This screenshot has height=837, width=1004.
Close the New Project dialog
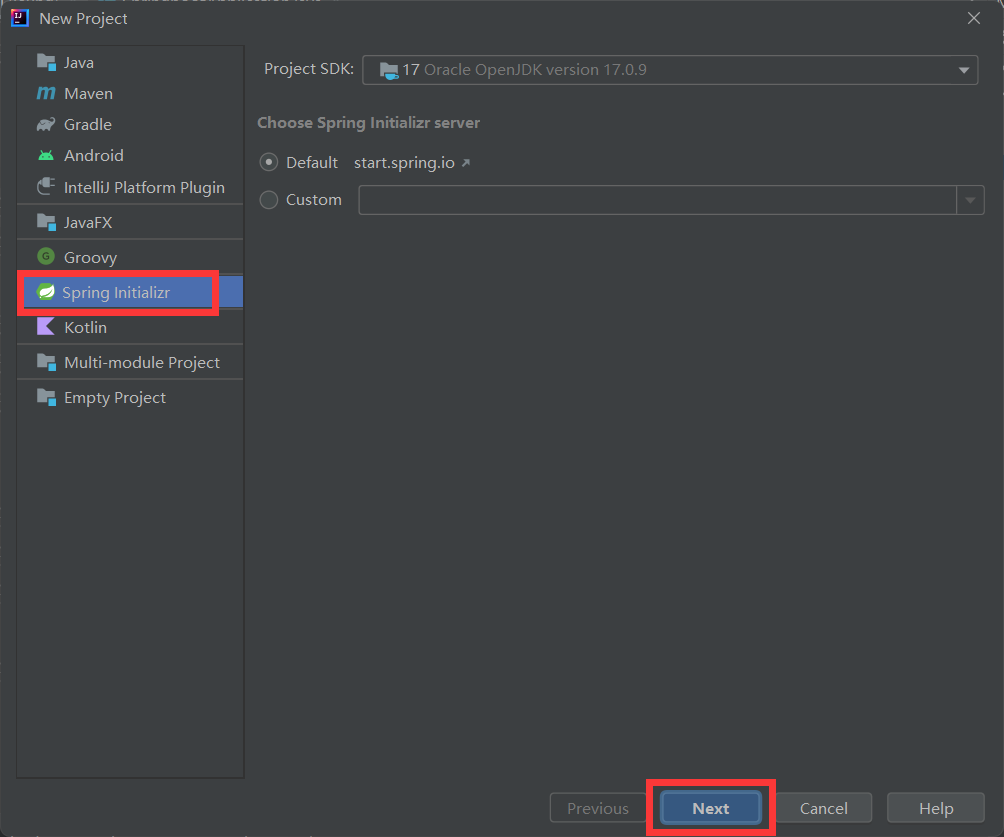pos(974,18)
